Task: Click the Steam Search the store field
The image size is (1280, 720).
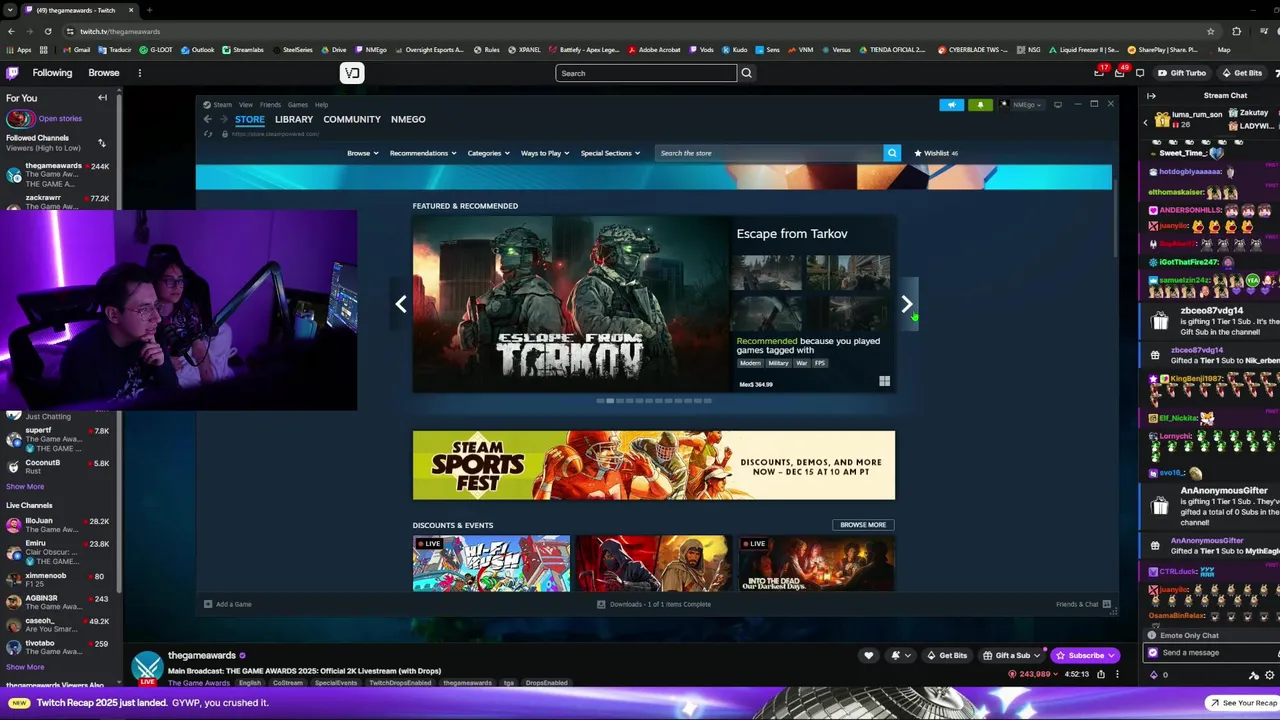Action: pyautogui.click(x=769, y=153)
